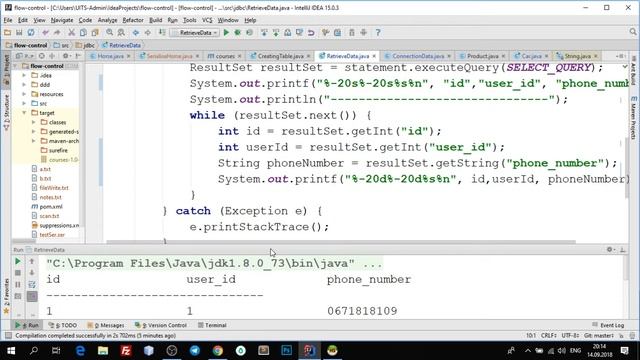
Task: Open Google Chrome from taskbar
Action: pos(218,351)
